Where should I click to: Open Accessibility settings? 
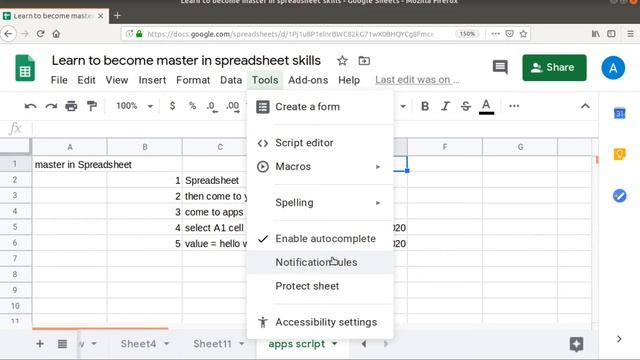tap(320, 322)
